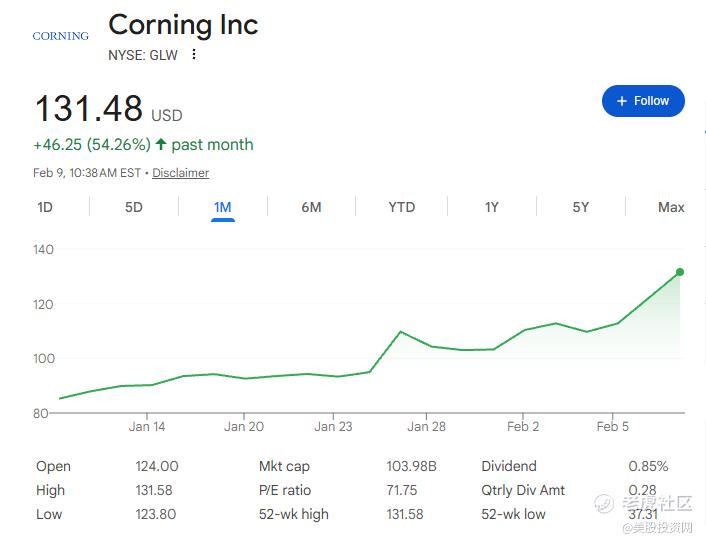This screenshot has width=706, height=544.
Task: Select the 1M time range tab
Action: [x=223, y=207]
